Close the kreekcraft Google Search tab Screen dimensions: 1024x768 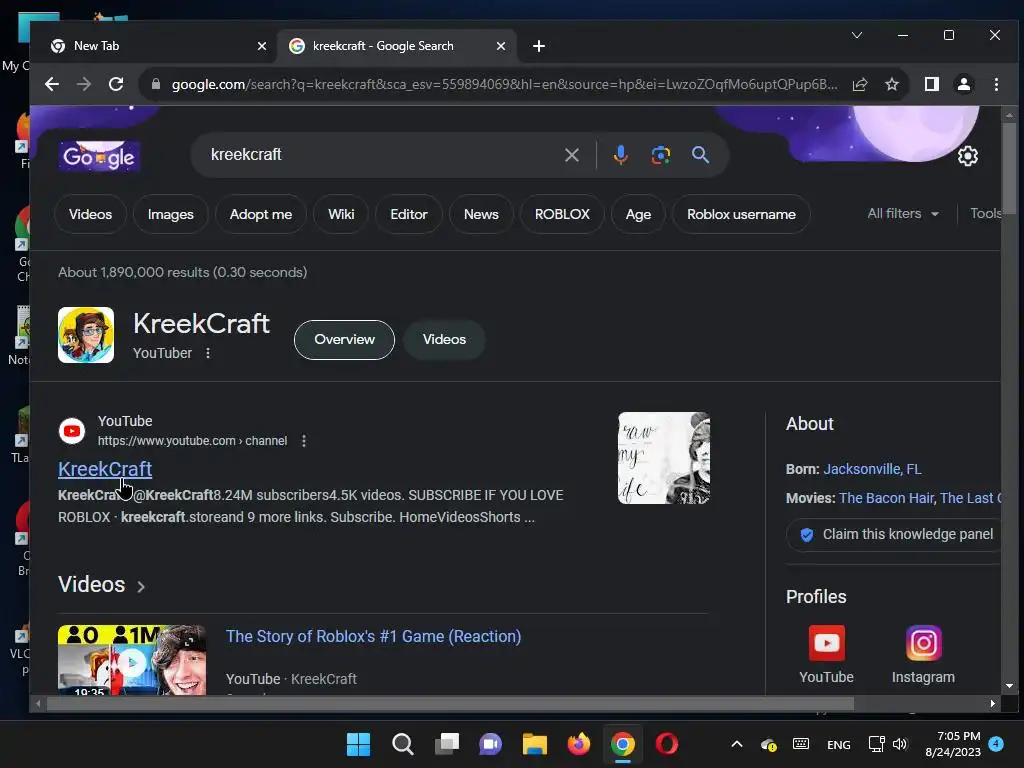click(x=501, y=46)
